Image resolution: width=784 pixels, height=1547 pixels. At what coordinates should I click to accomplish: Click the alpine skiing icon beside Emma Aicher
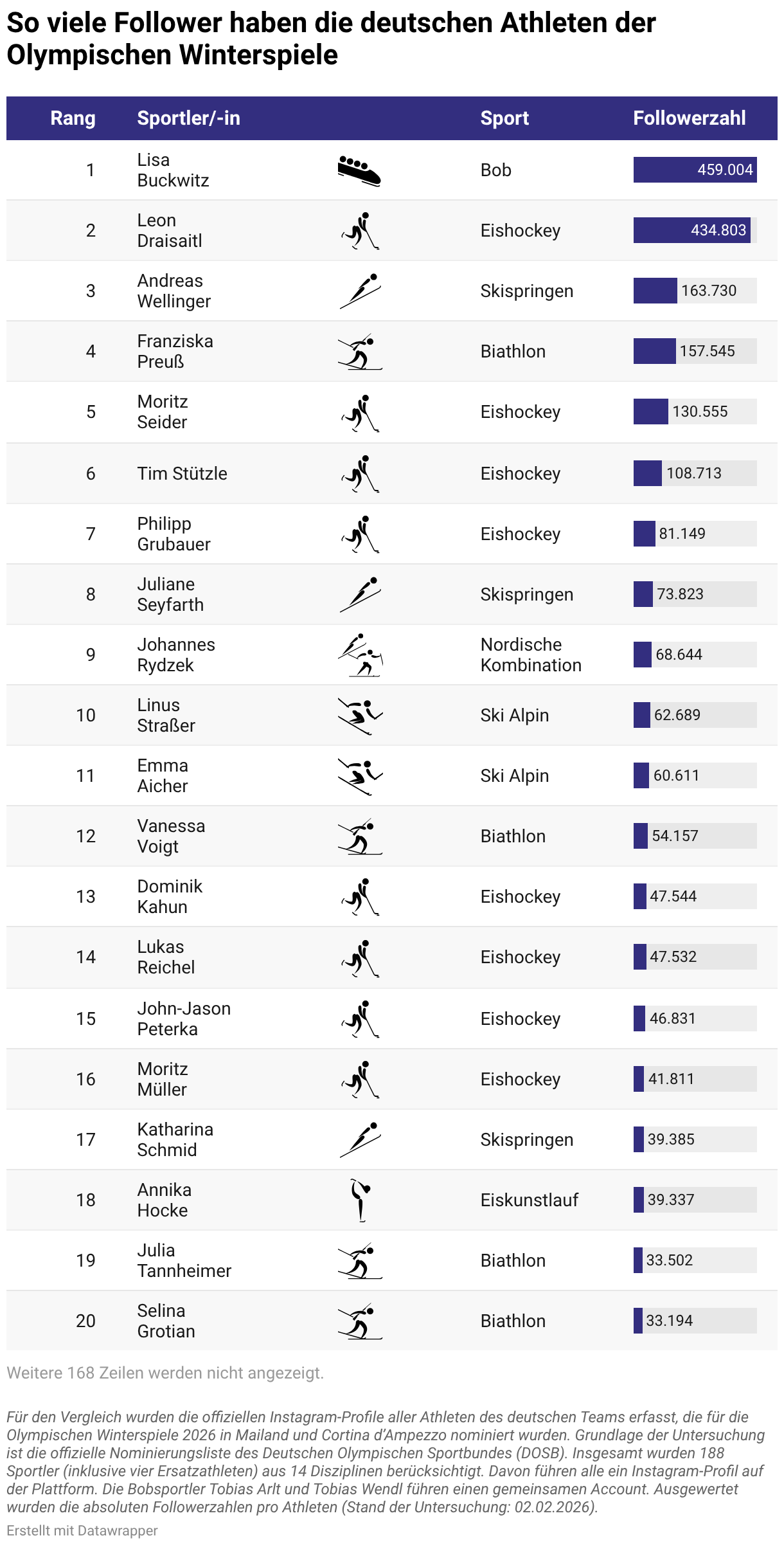pyautogui.click(x=360, y=776)
